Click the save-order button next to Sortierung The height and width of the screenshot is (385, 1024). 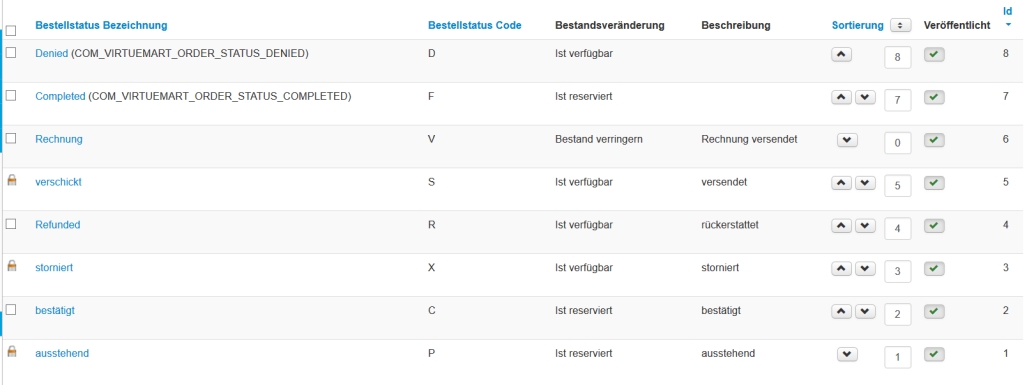pos(901,25)
